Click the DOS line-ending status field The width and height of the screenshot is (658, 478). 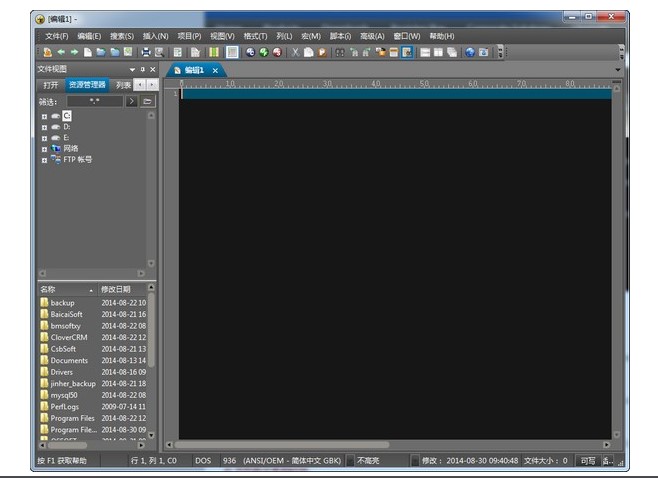click(x=203, y=461)
